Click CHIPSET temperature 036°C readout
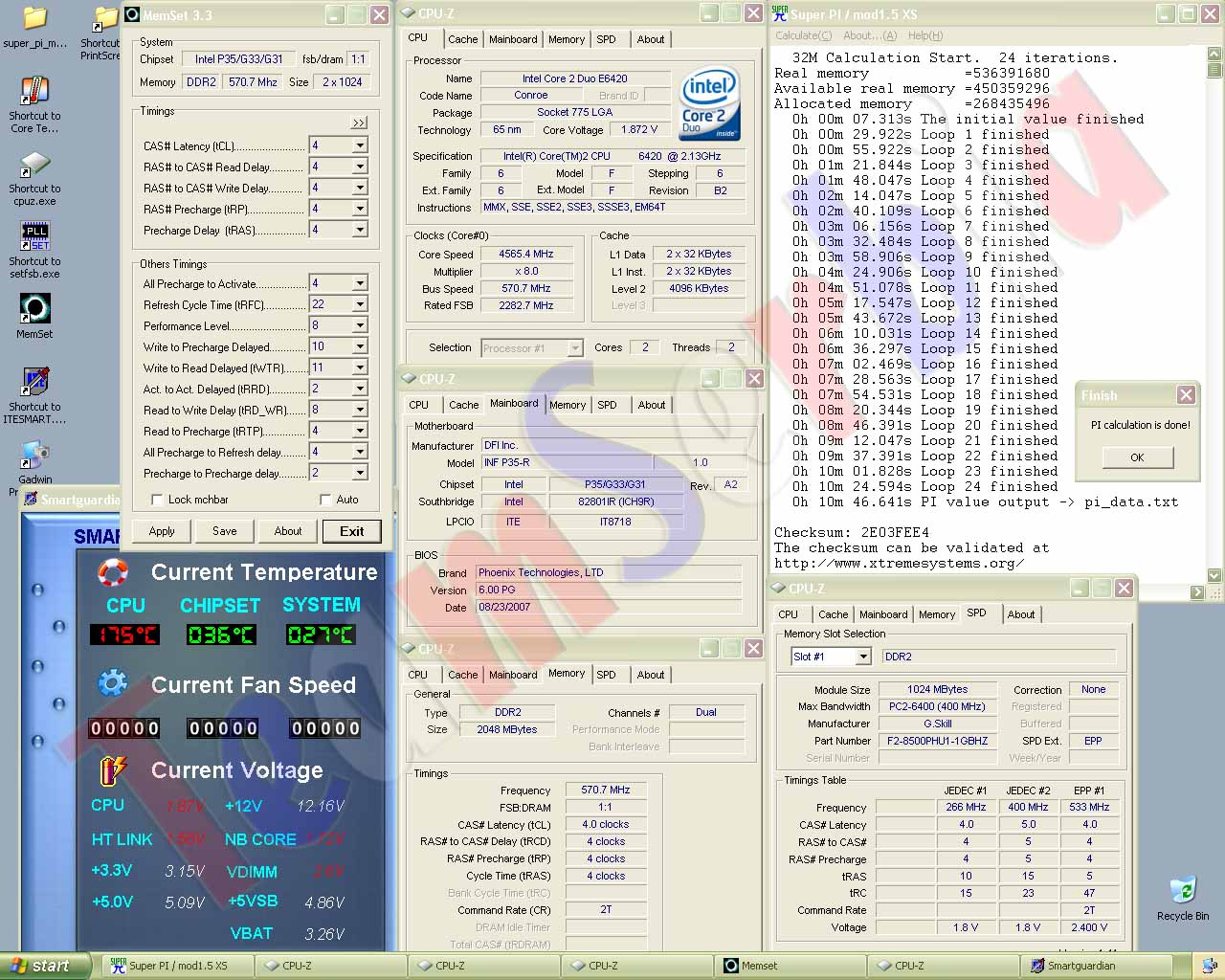1225x980 pixels. pos(221,635)
